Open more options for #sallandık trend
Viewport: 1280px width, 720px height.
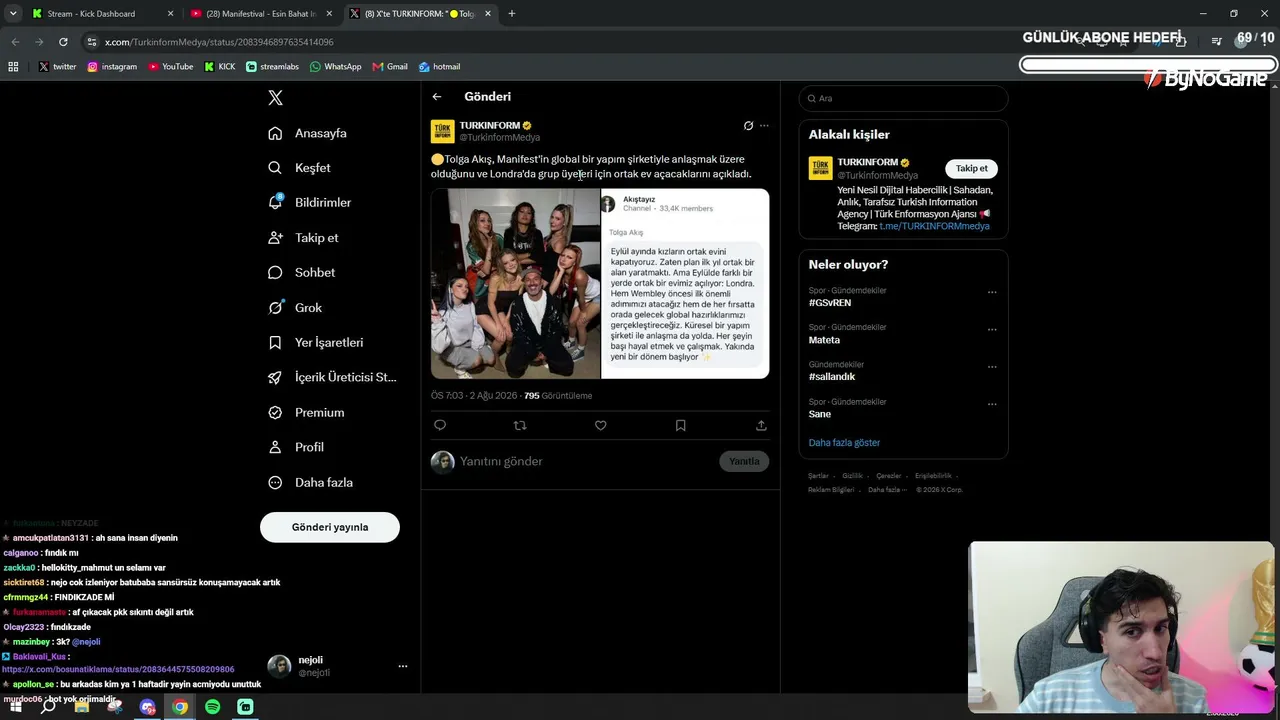click(x=992, y=367)
